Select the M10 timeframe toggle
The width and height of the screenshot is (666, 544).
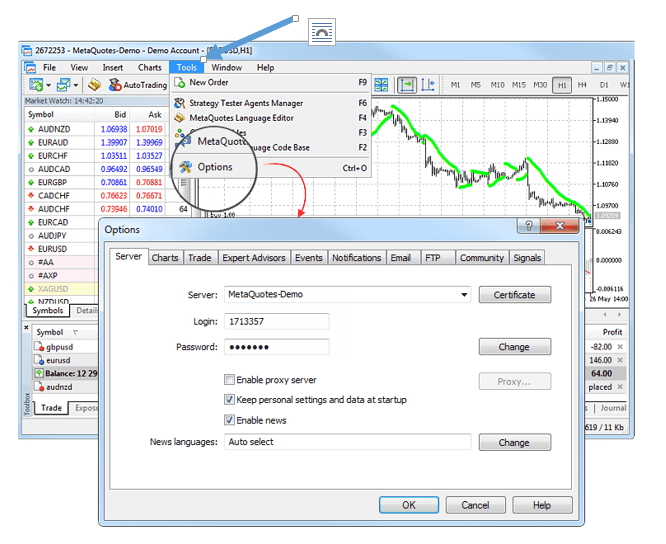(x=497, y=85)
